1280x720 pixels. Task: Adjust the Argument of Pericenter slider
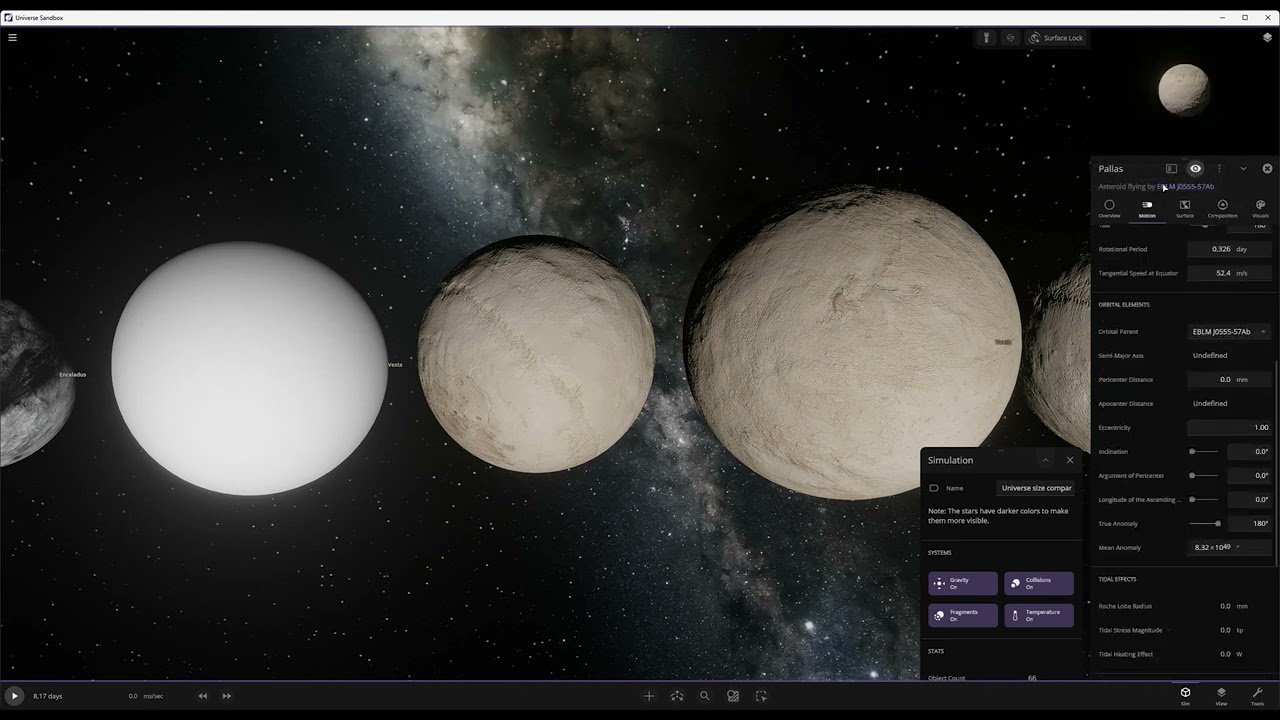(x=1204, y=475)
